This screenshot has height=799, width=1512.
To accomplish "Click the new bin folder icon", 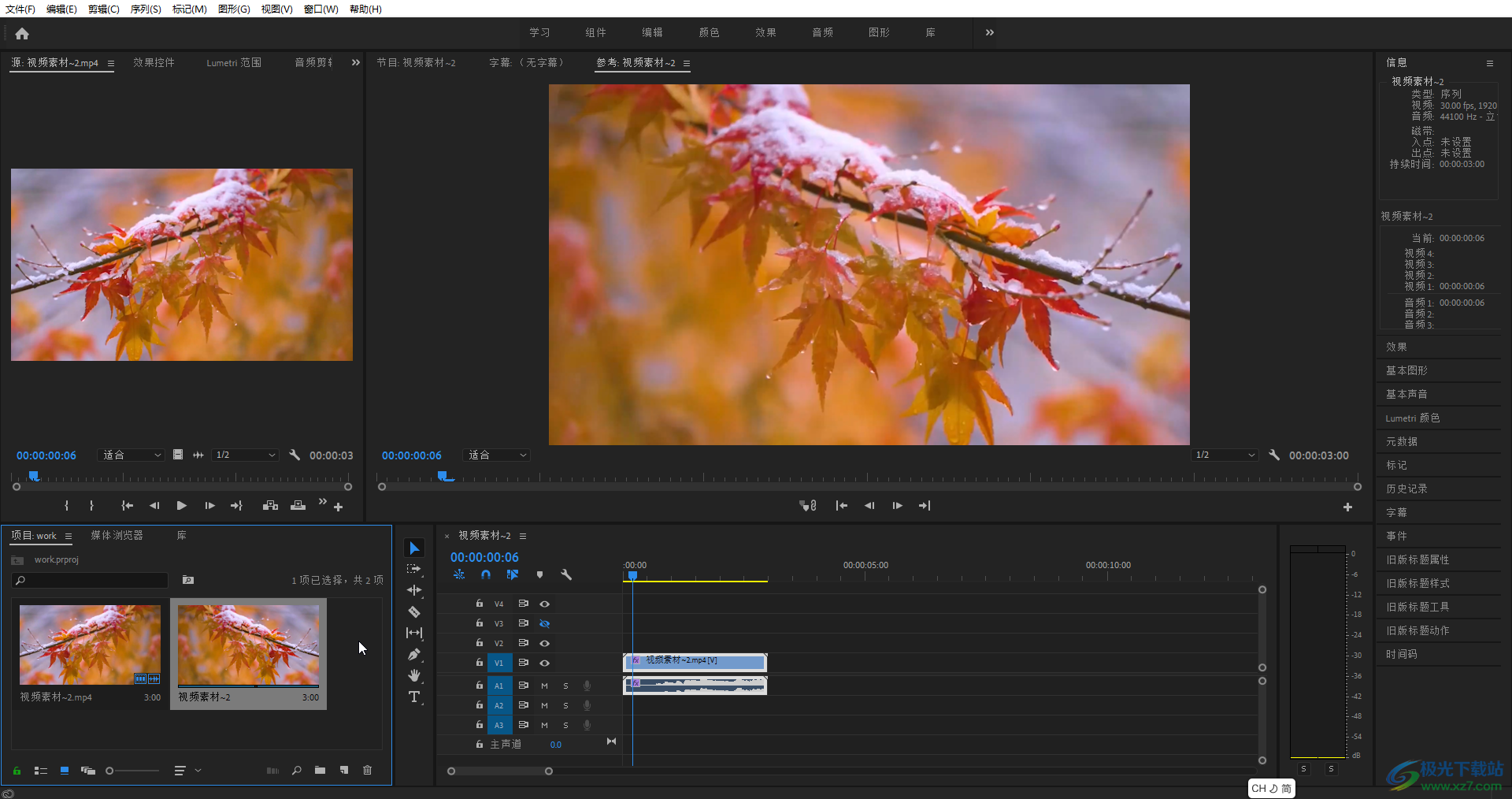I will coord(320,771).
